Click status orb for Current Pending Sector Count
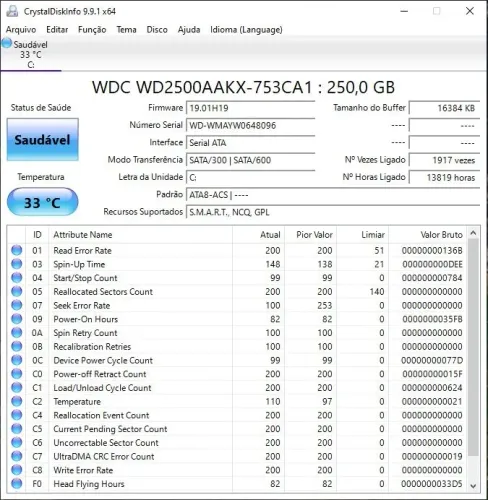Screen dimensions: 488x500 (17, 429)
